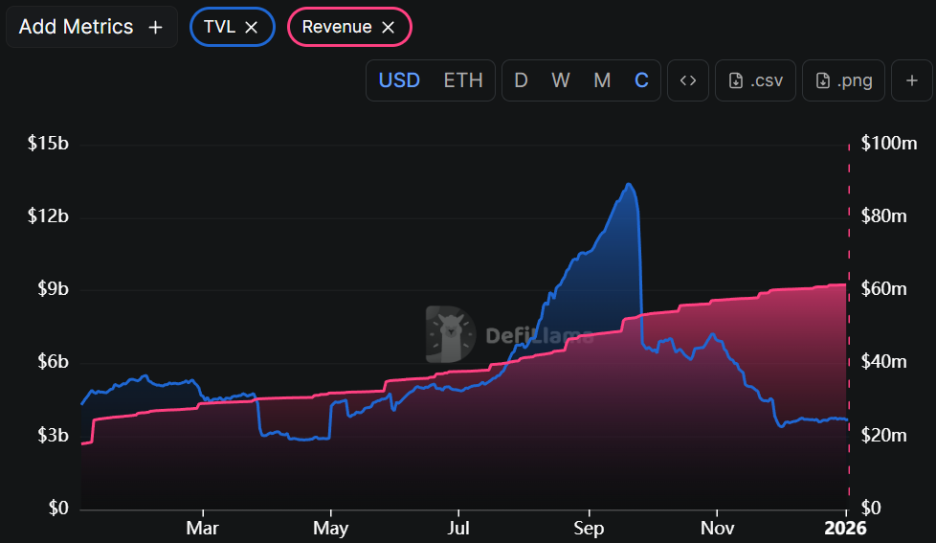Click the $9b left axis label
The image size is (936, 543).
point(53,289)
